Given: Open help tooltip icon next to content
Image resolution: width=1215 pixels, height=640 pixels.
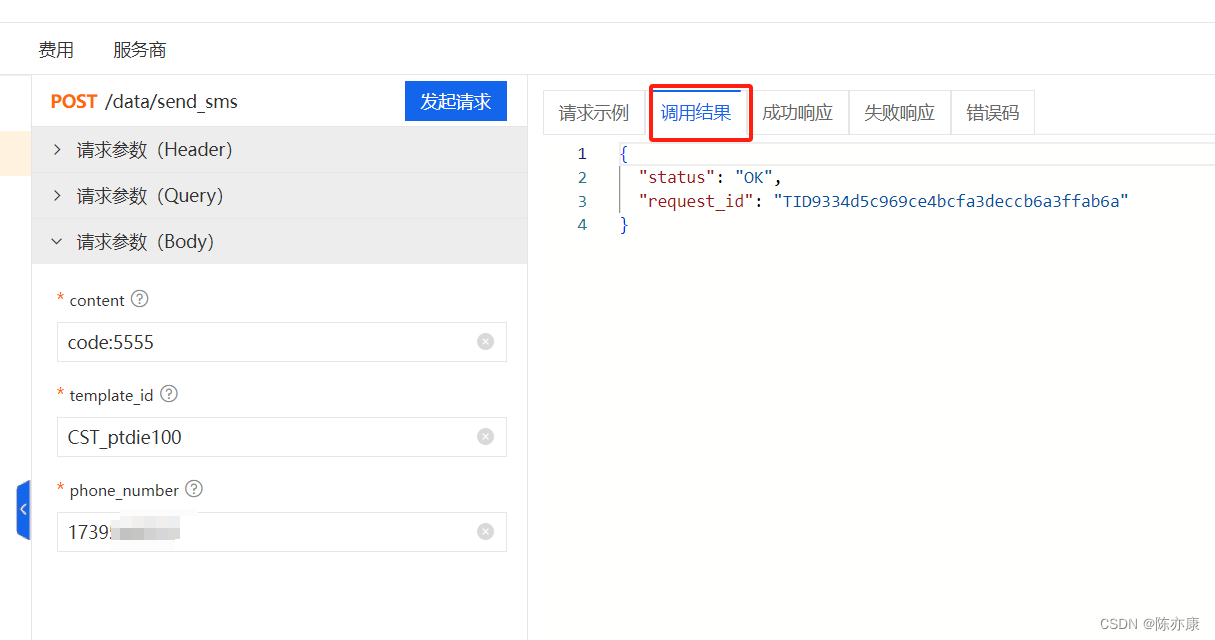Looking at the screenshot, I should (140, 299).
